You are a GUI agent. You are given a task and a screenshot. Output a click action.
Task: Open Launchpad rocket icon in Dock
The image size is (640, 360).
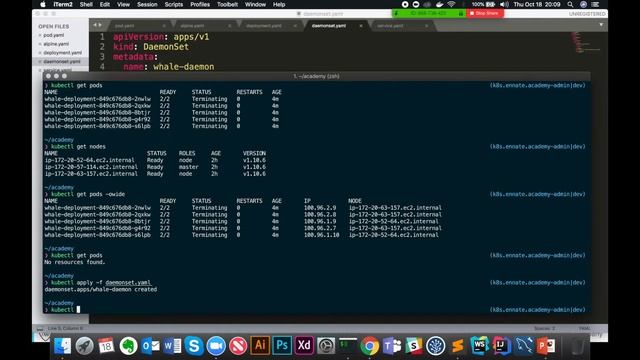click(x=84, y=346)
